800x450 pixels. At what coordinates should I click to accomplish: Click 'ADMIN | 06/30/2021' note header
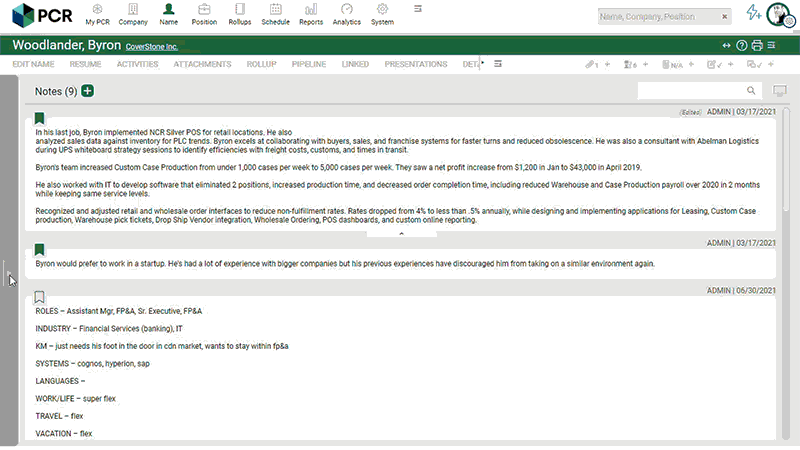(741, 290)
